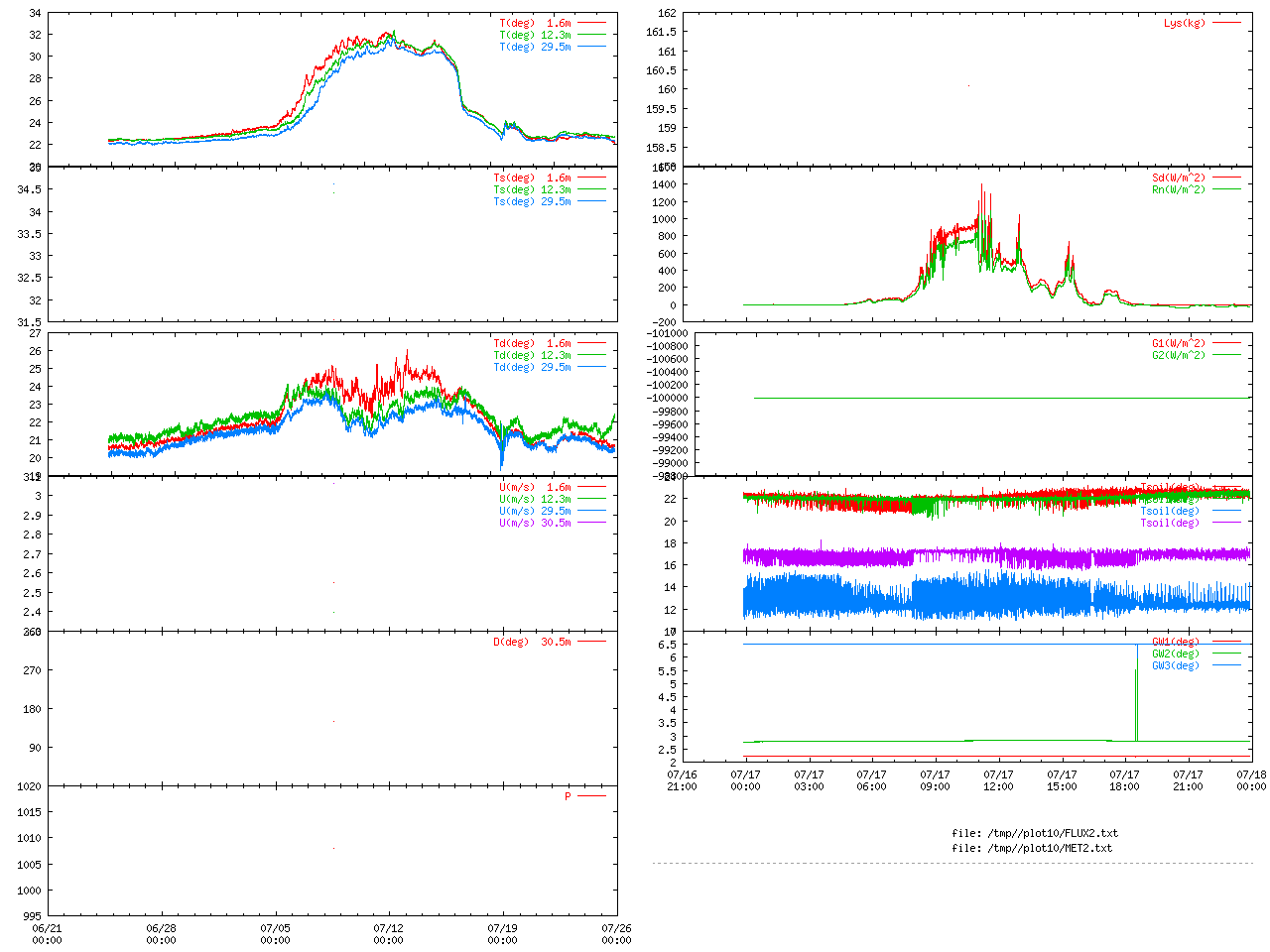Image resolution: width=1270 pixels, height=952 pixels.
Task: Click the green Rn(W/m^2) legend line
Action: point(1226,189)
